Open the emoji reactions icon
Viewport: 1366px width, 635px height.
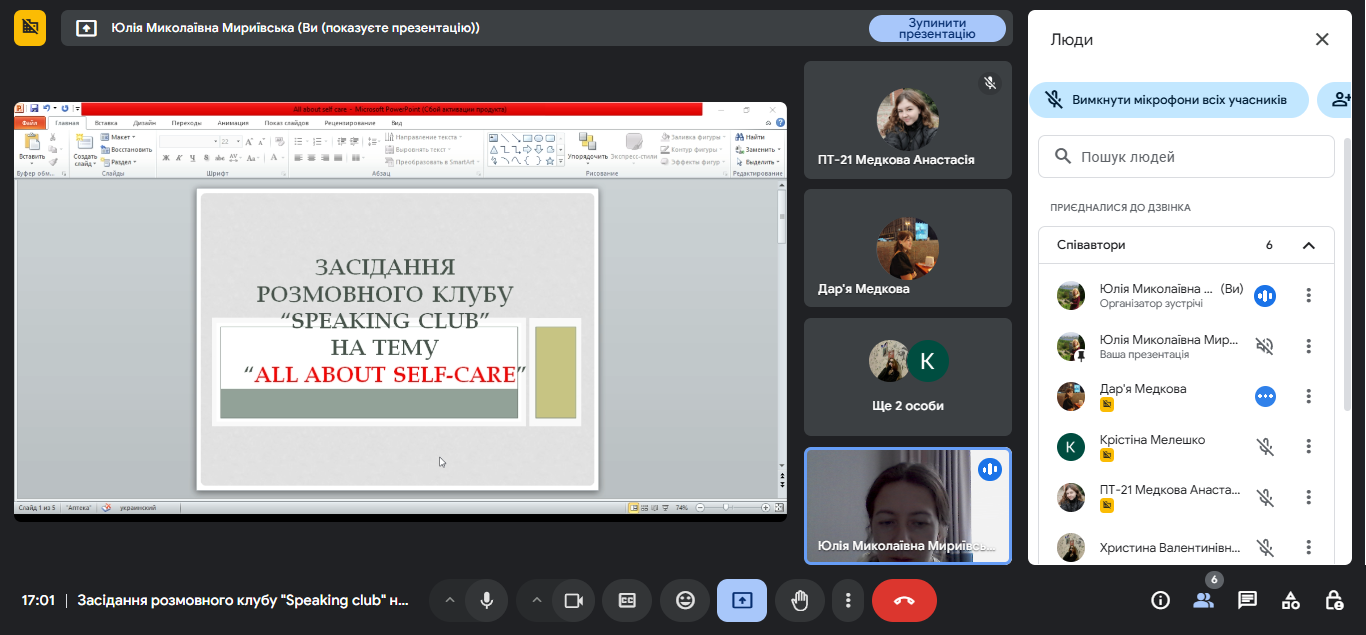tap(685, 600)
